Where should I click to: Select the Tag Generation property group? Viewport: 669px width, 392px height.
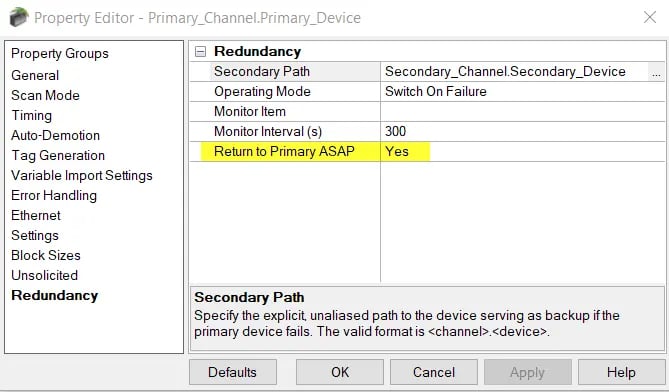58,155
